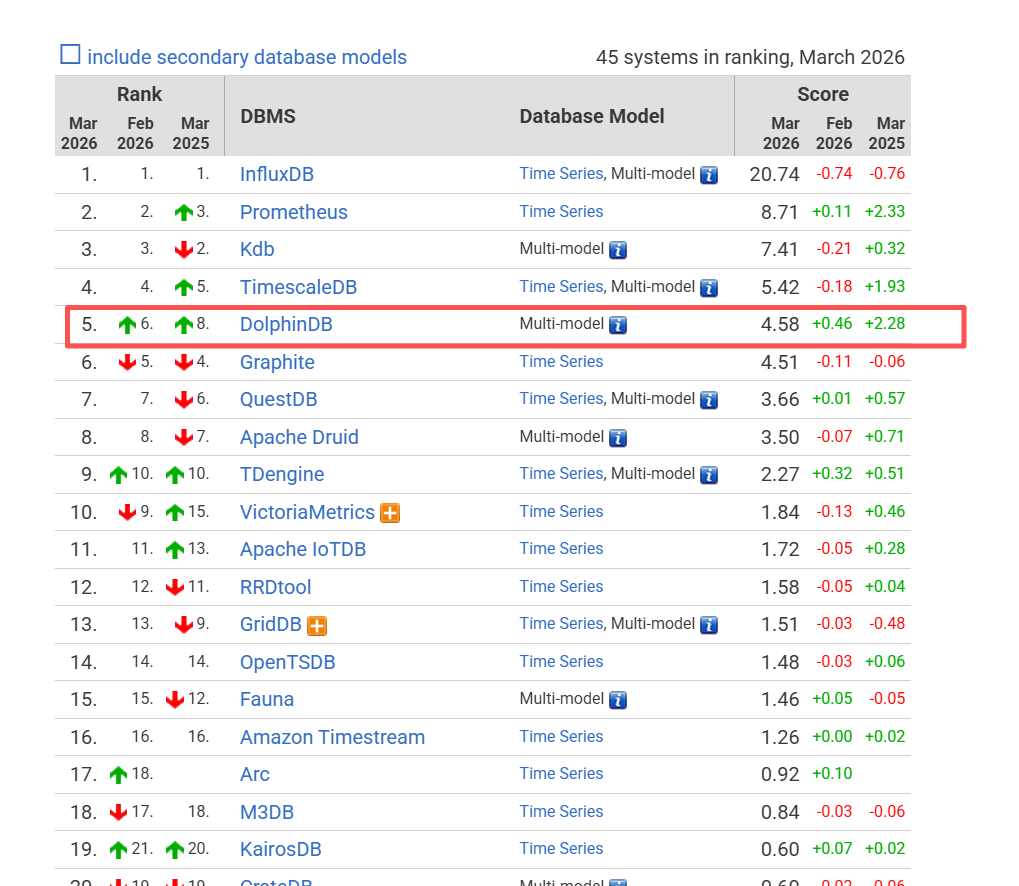This screenshot has width=1019, height=886.
Task: Click Time Series link in TDengine row
Action: point(561,473)
